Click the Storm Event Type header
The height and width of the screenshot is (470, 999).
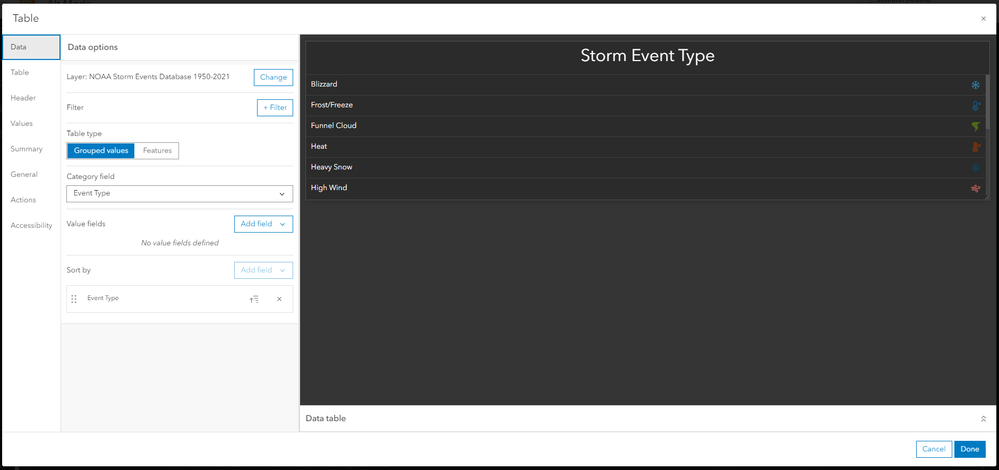coord(647,56)
